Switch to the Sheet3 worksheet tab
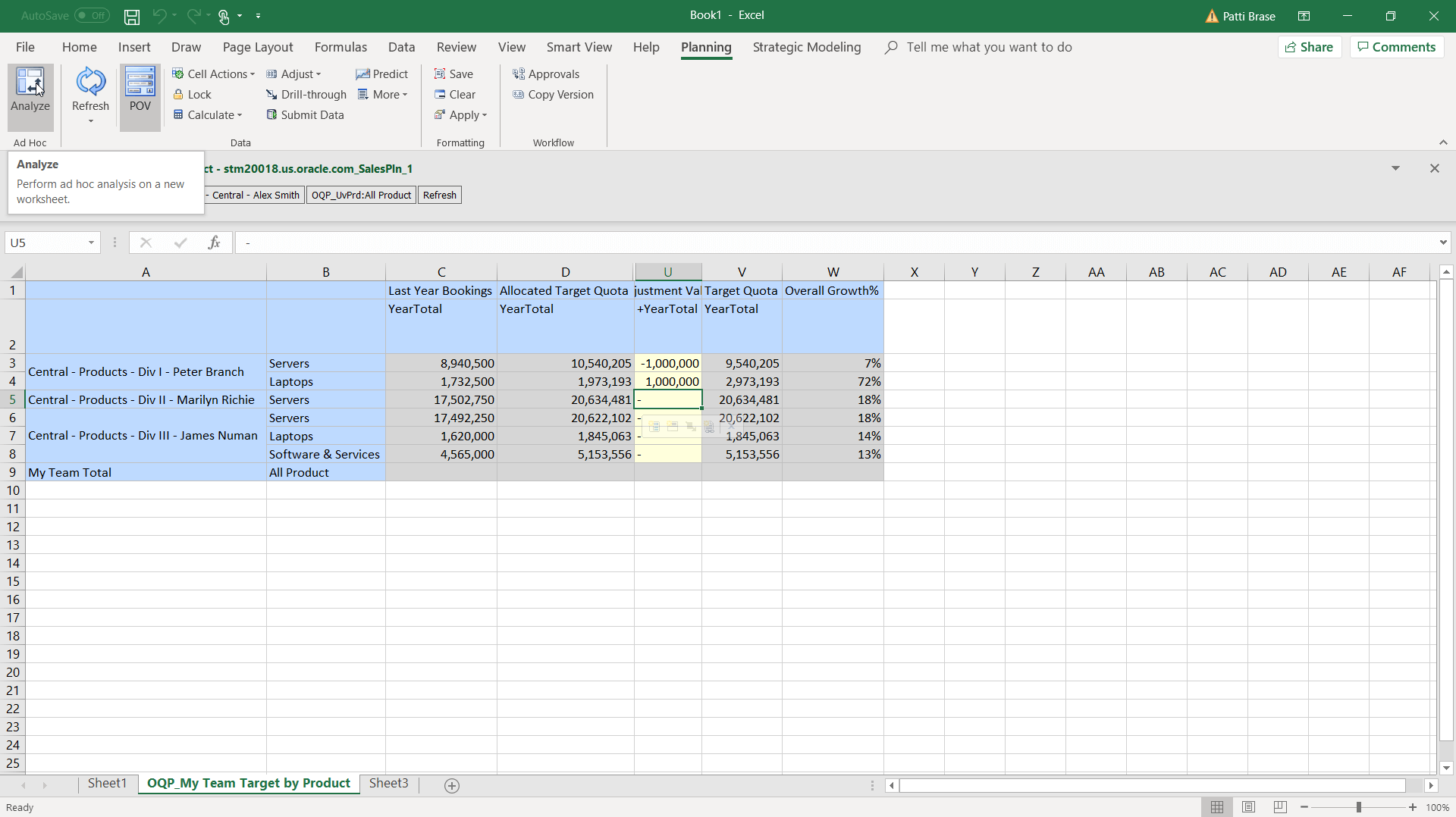Viewport: 1456px width, 817px height. click(x=388, y=783)
